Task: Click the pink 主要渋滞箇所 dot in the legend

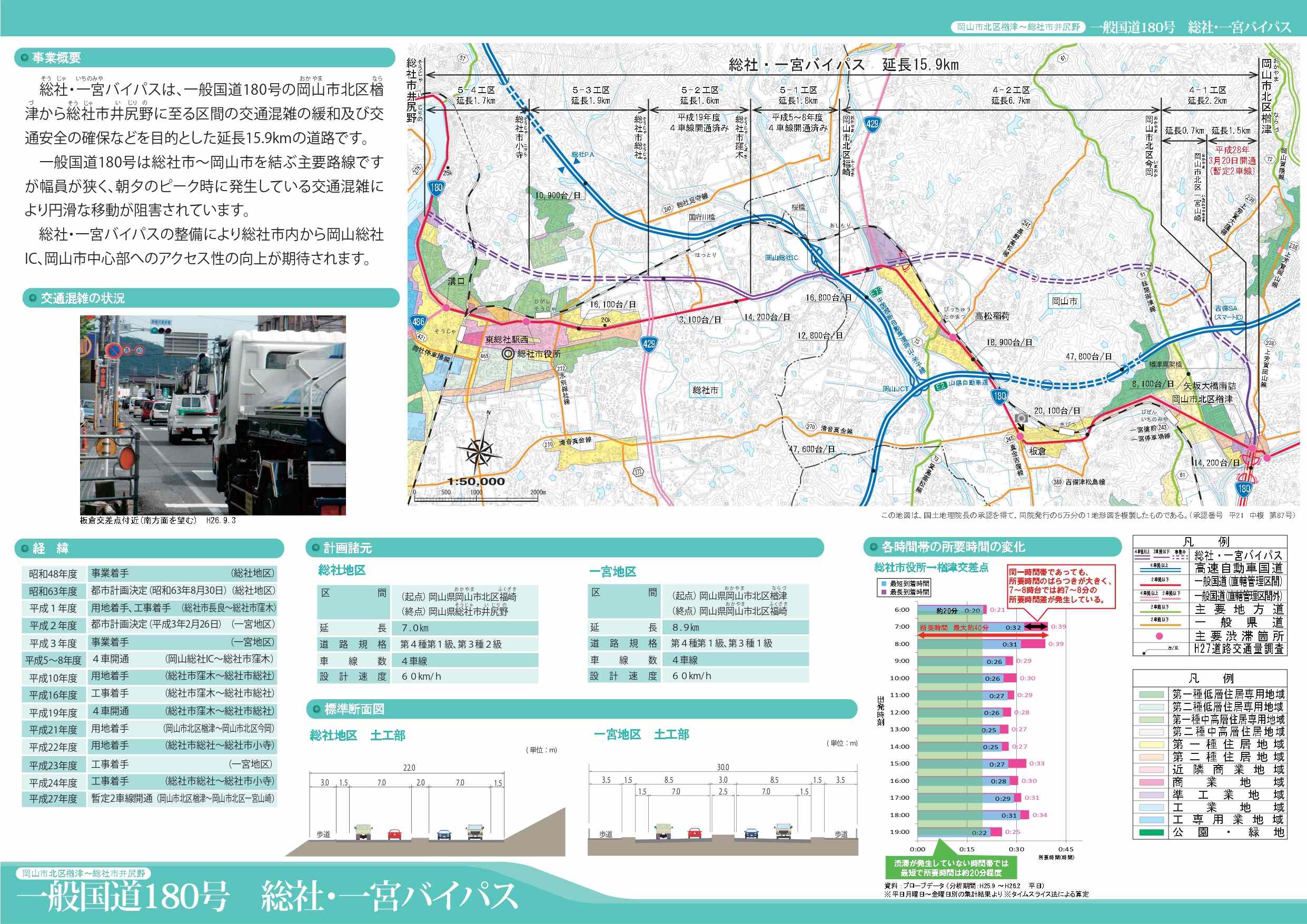Action: click(1160, 637)
